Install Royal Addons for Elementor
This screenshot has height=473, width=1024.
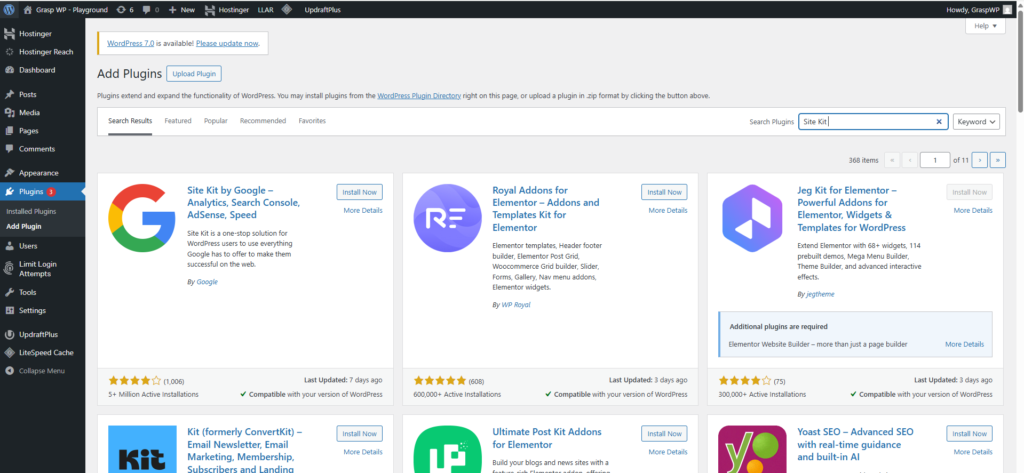pos(665,192)
